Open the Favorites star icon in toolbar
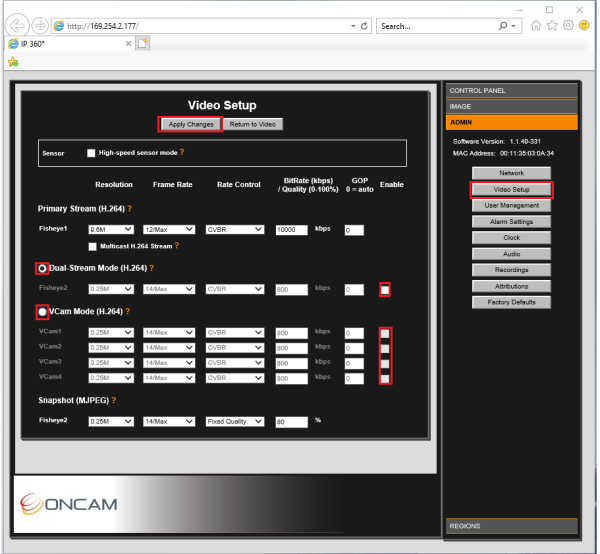This screenshot has width=600, height=554. coord(552,26)
